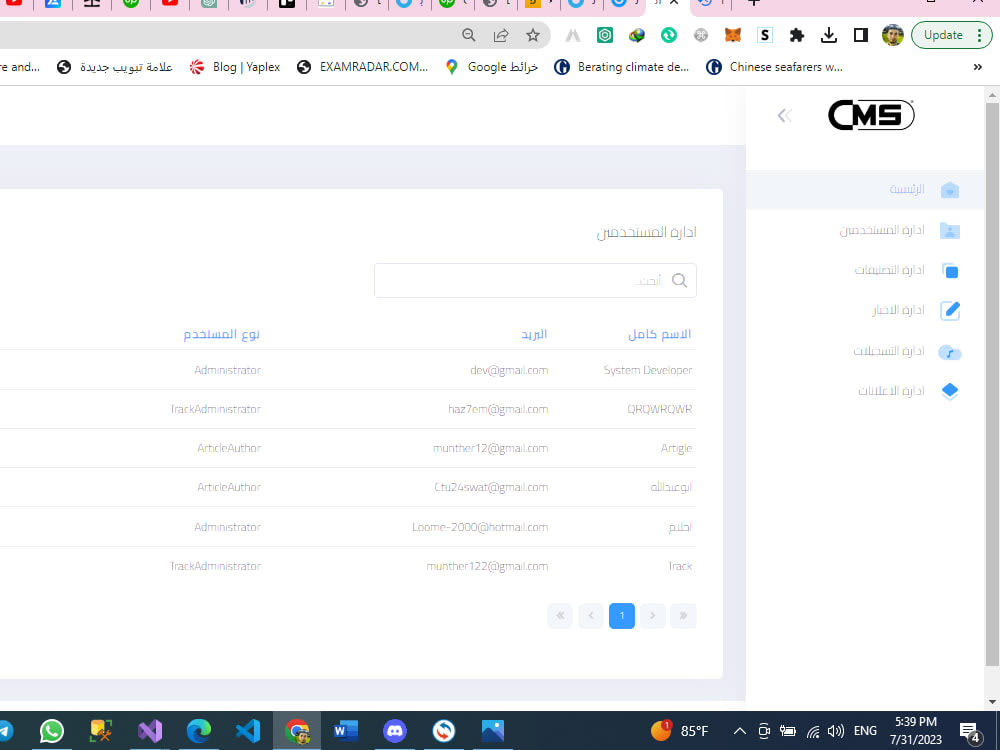Open news management via the pencil icon
This screenshot has width=1000, height=750.
[x=949, y=310]
